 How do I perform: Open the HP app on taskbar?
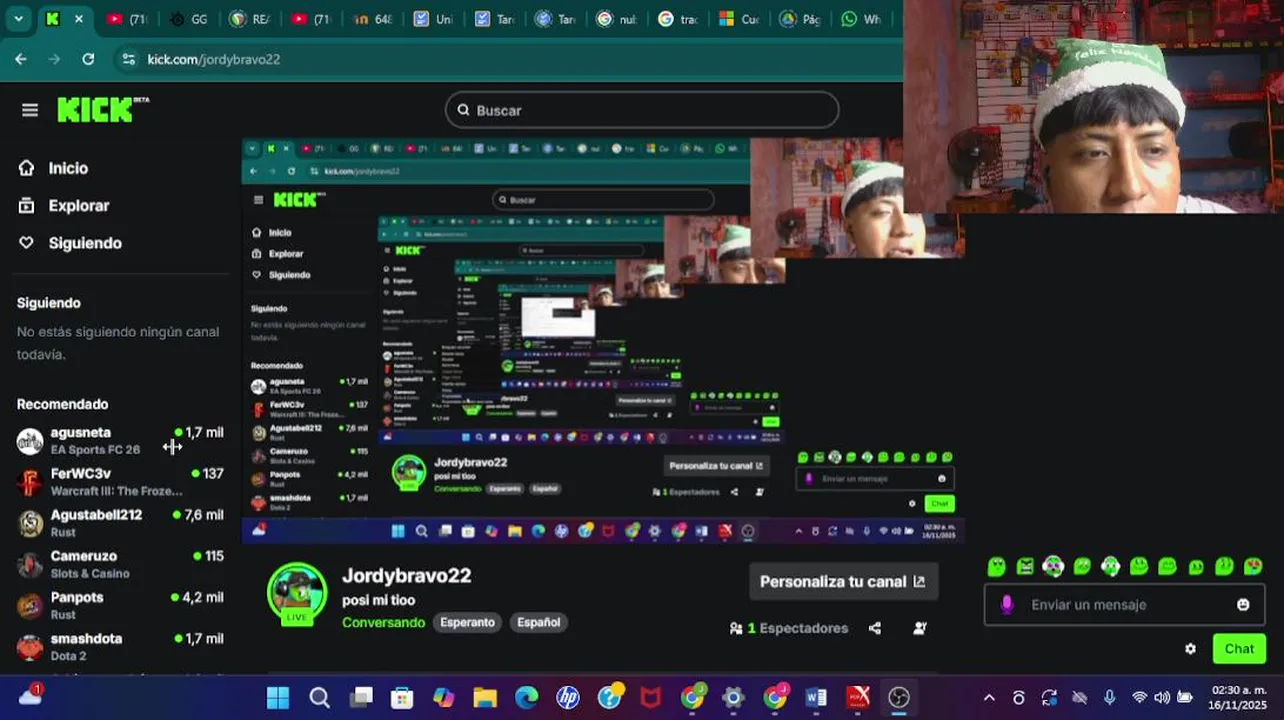[x=568, y=697]
